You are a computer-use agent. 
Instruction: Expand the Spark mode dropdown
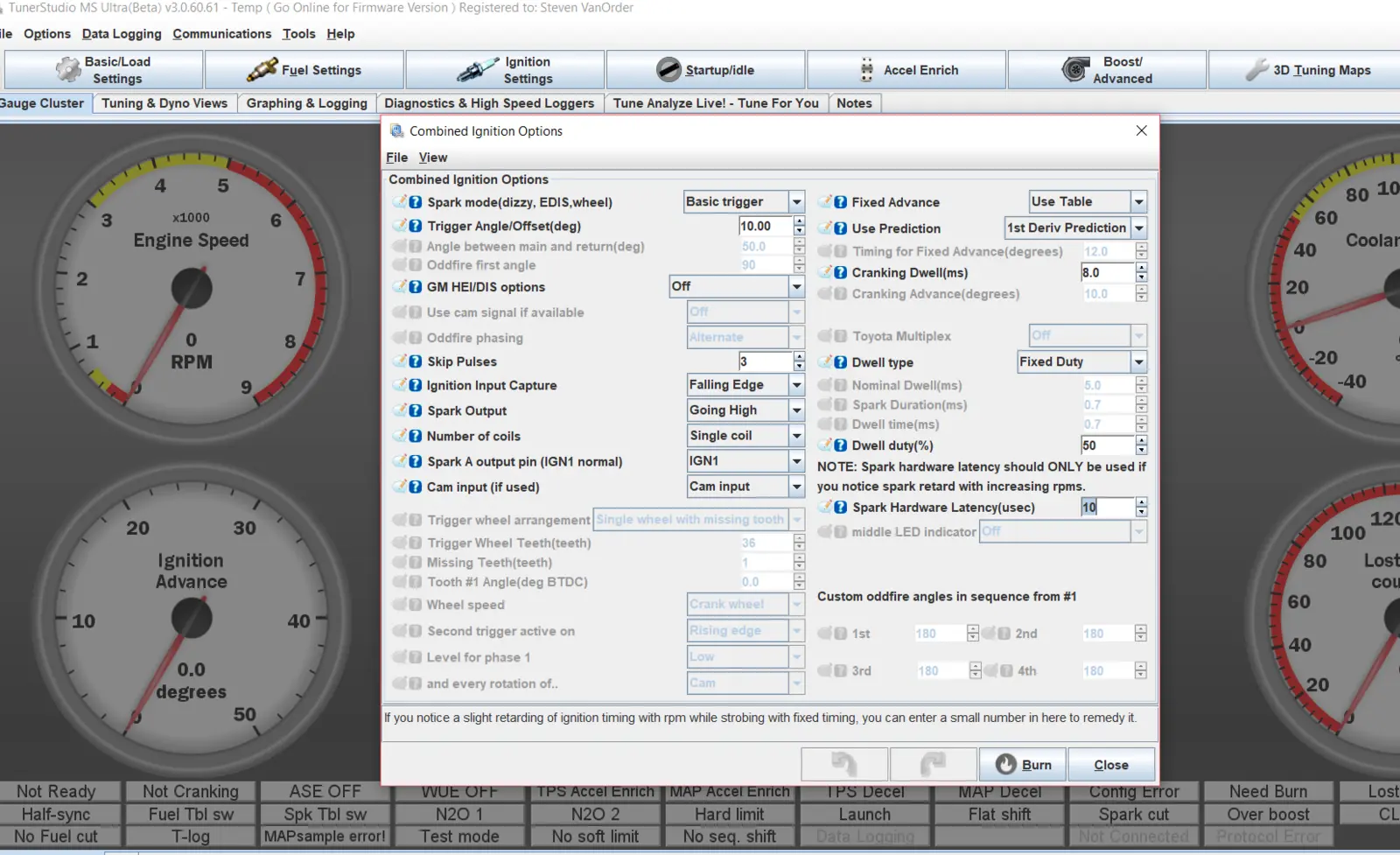click(x=796, y=202)
